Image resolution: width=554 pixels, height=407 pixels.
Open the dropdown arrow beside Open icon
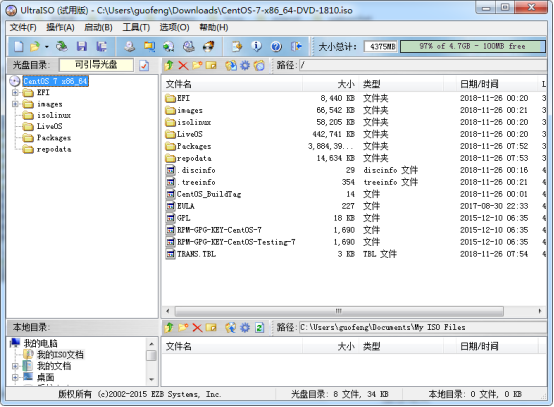point(47,47)
